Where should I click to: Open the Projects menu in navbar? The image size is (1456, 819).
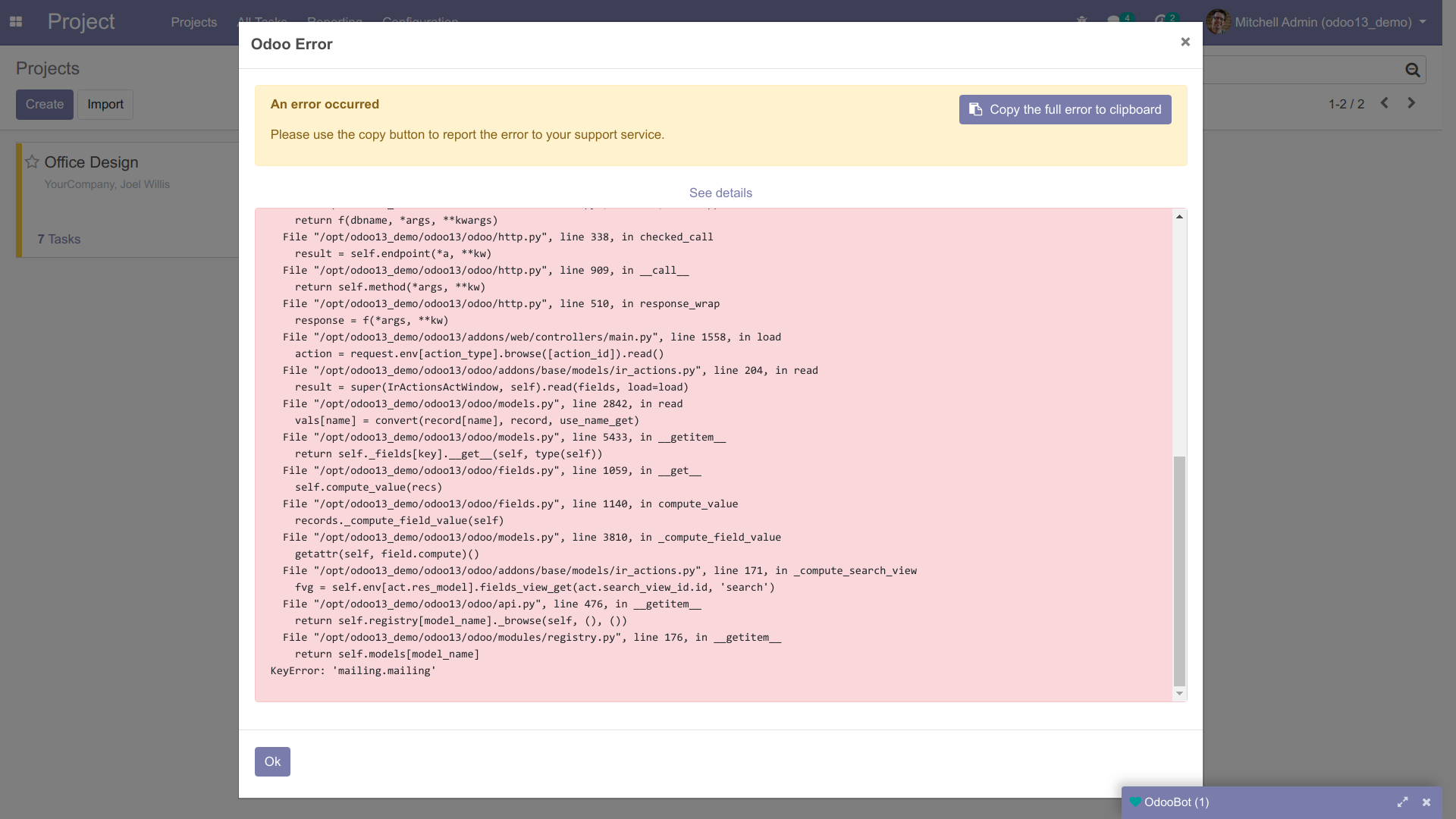click(194, 22)
